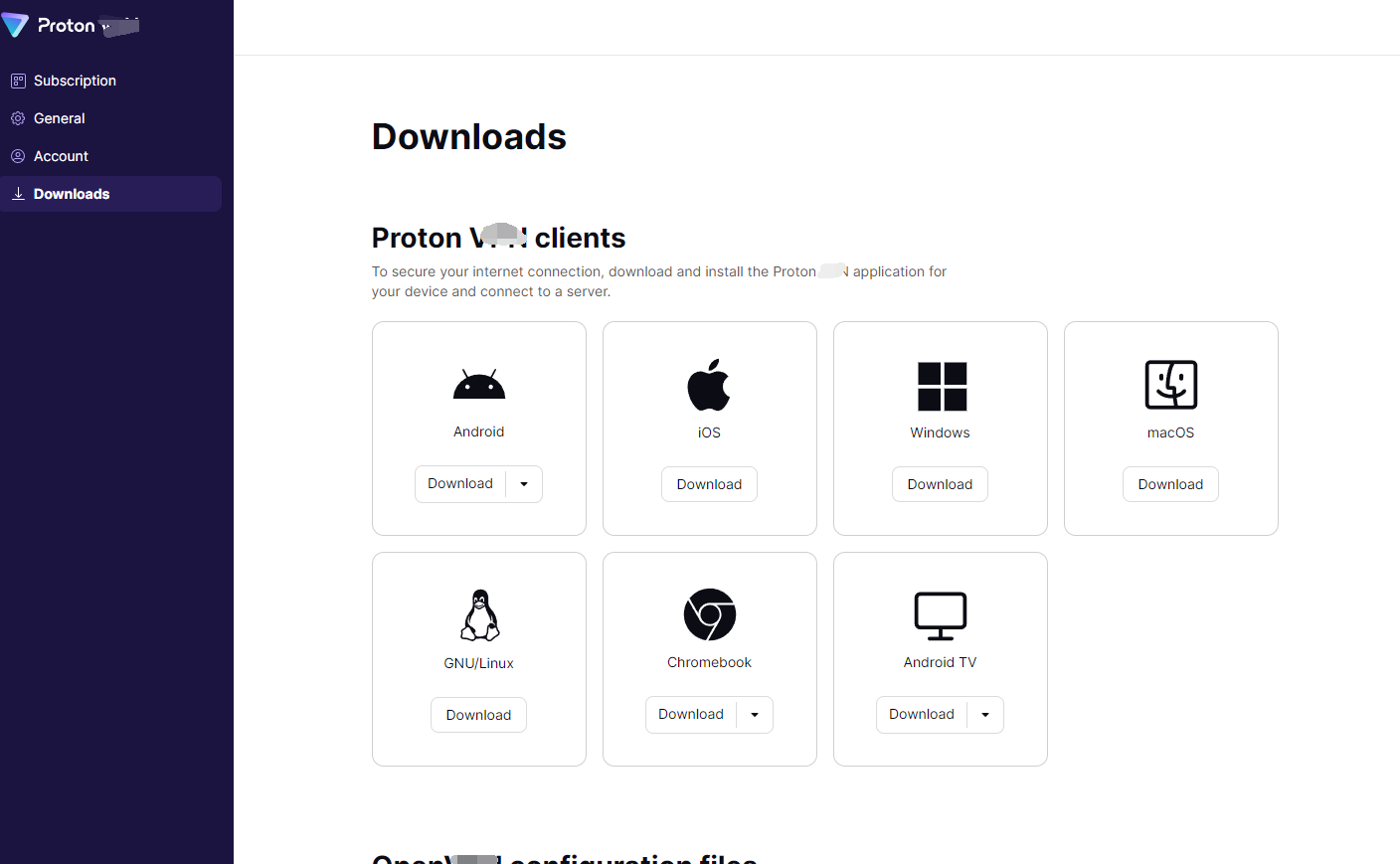Click the Subscription sidebar icon

tap(18, 81)
